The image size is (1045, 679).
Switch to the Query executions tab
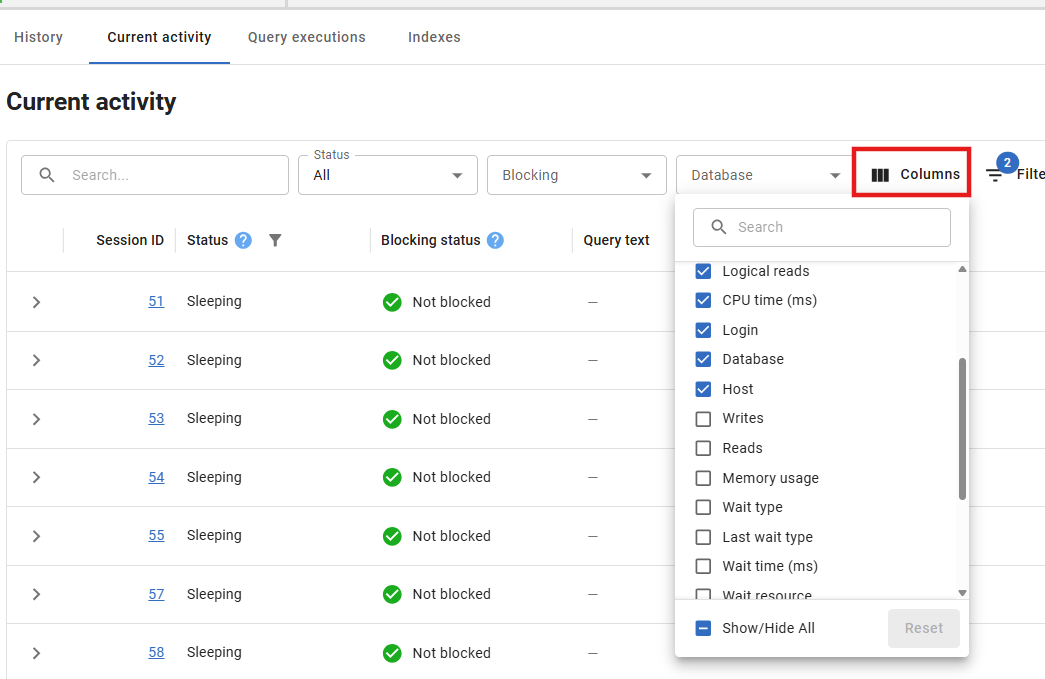point(307,37)
